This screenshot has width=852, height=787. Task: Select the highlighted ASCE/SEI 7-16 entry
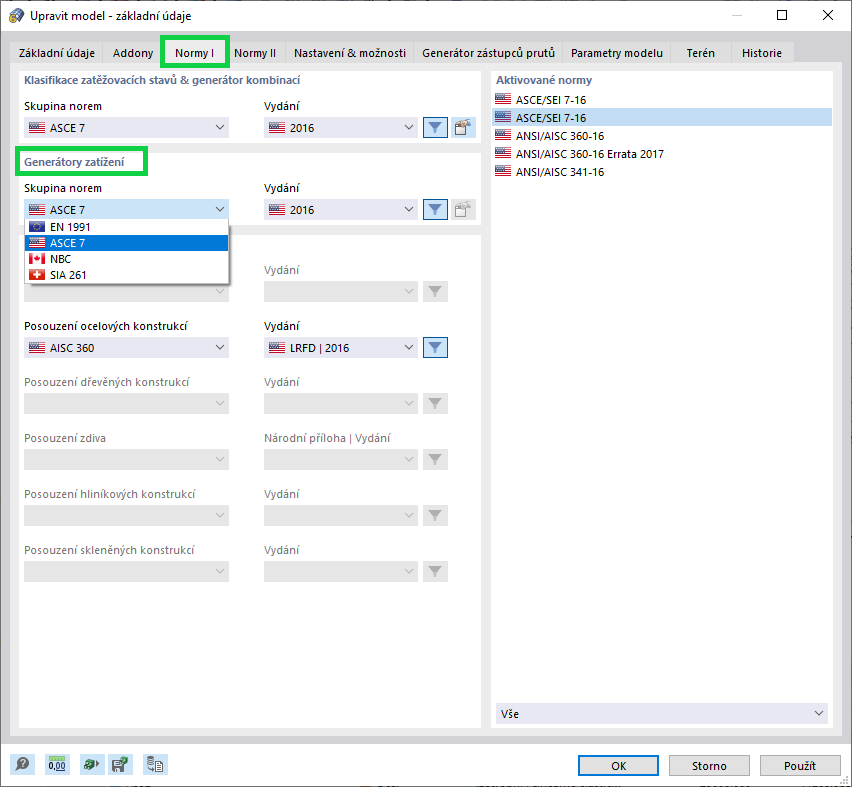[662, 117]
